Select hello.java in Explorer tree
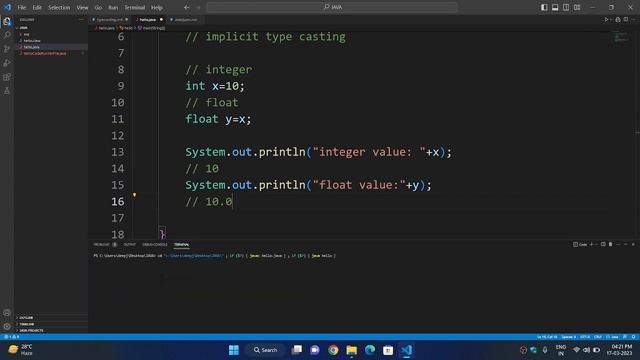Viewport: 640px width, 360px height. [51, 47]
